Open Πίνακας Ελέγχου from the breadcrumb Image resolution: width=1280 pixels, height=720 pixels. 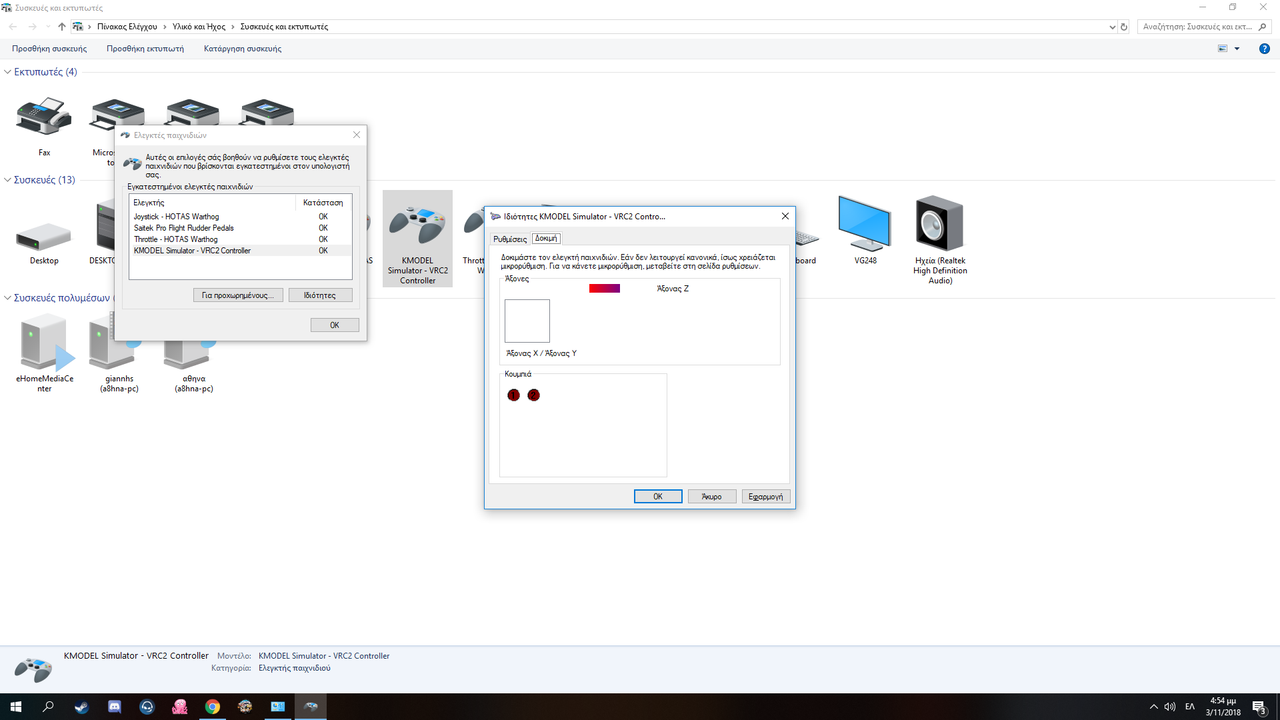pos(127,27)
